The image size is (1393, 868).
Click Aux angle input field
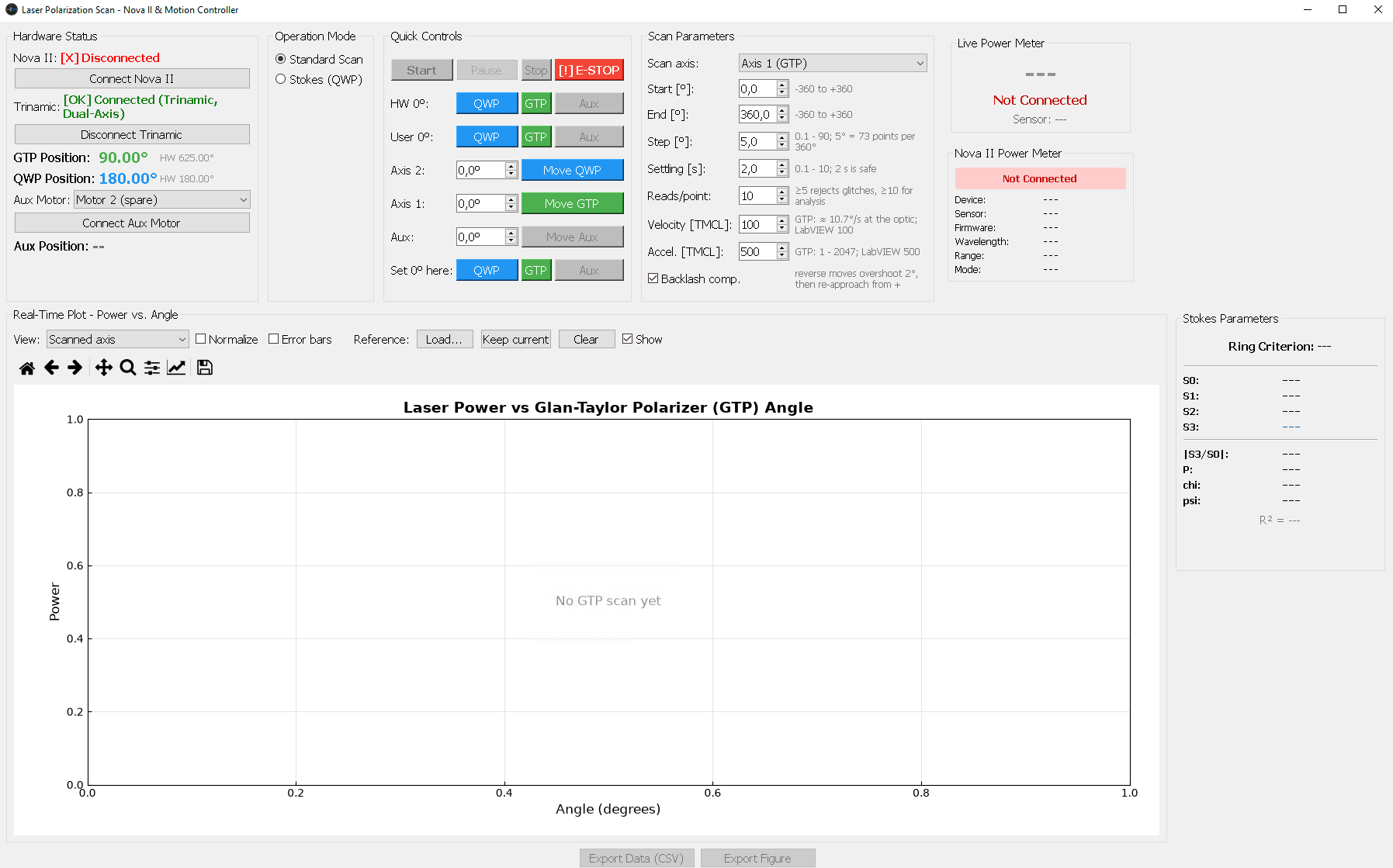tap(480, 237)
